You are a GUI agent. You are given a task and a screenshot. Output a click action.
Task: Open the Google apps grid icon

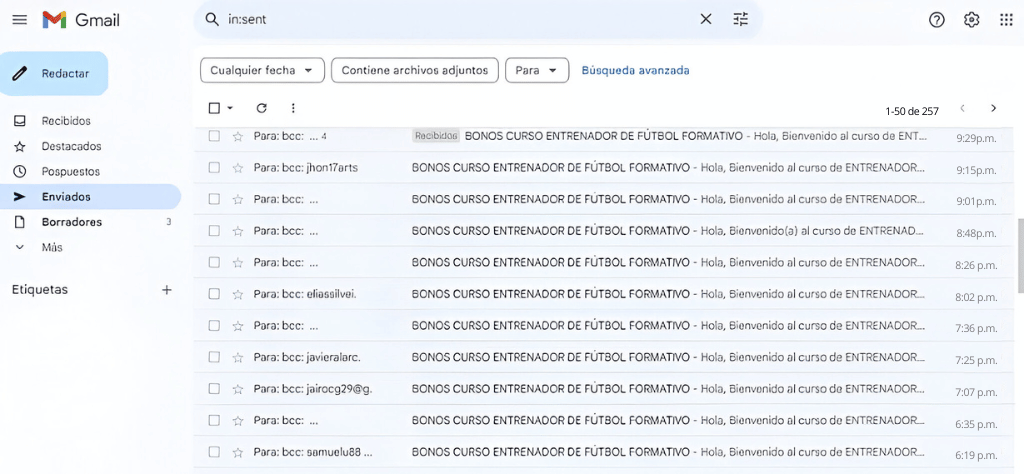pyautogui.click(x=1006, y=20)
